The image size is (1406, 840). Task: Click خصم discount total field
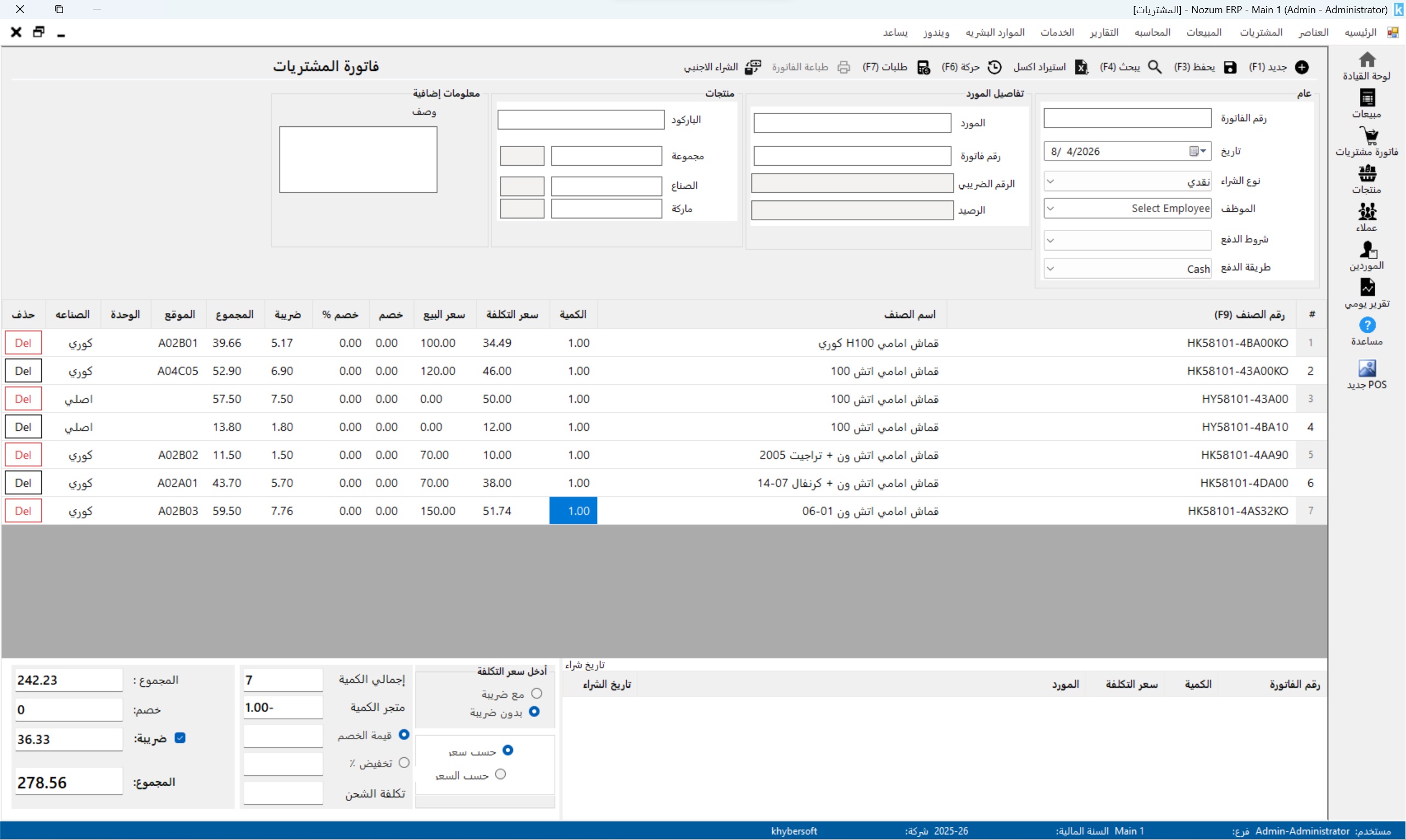(69, 710)
